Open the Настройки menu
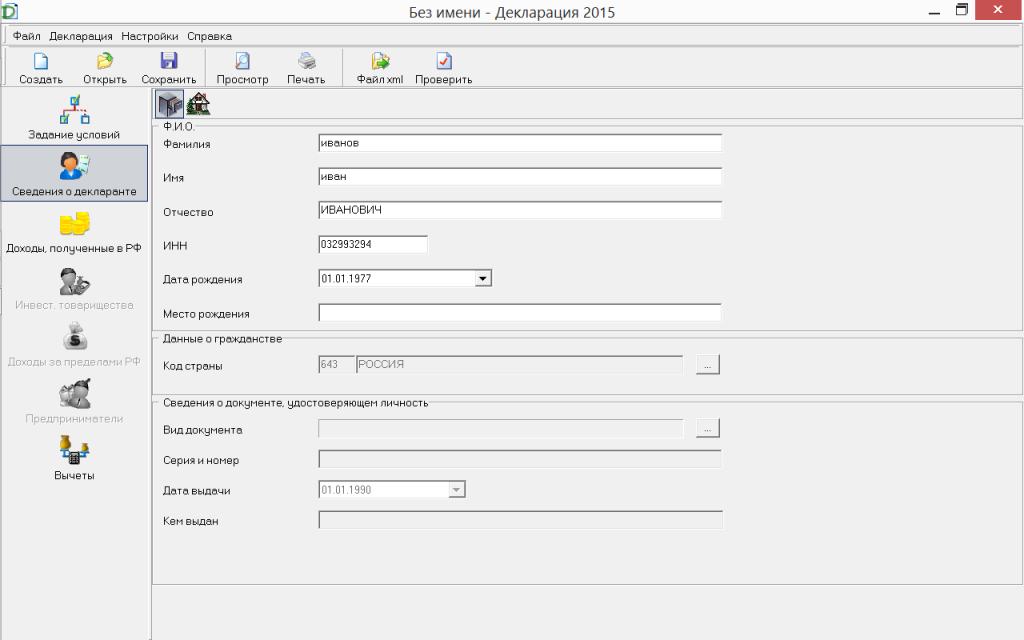1024x640 pixels. (x=150, y=35)
